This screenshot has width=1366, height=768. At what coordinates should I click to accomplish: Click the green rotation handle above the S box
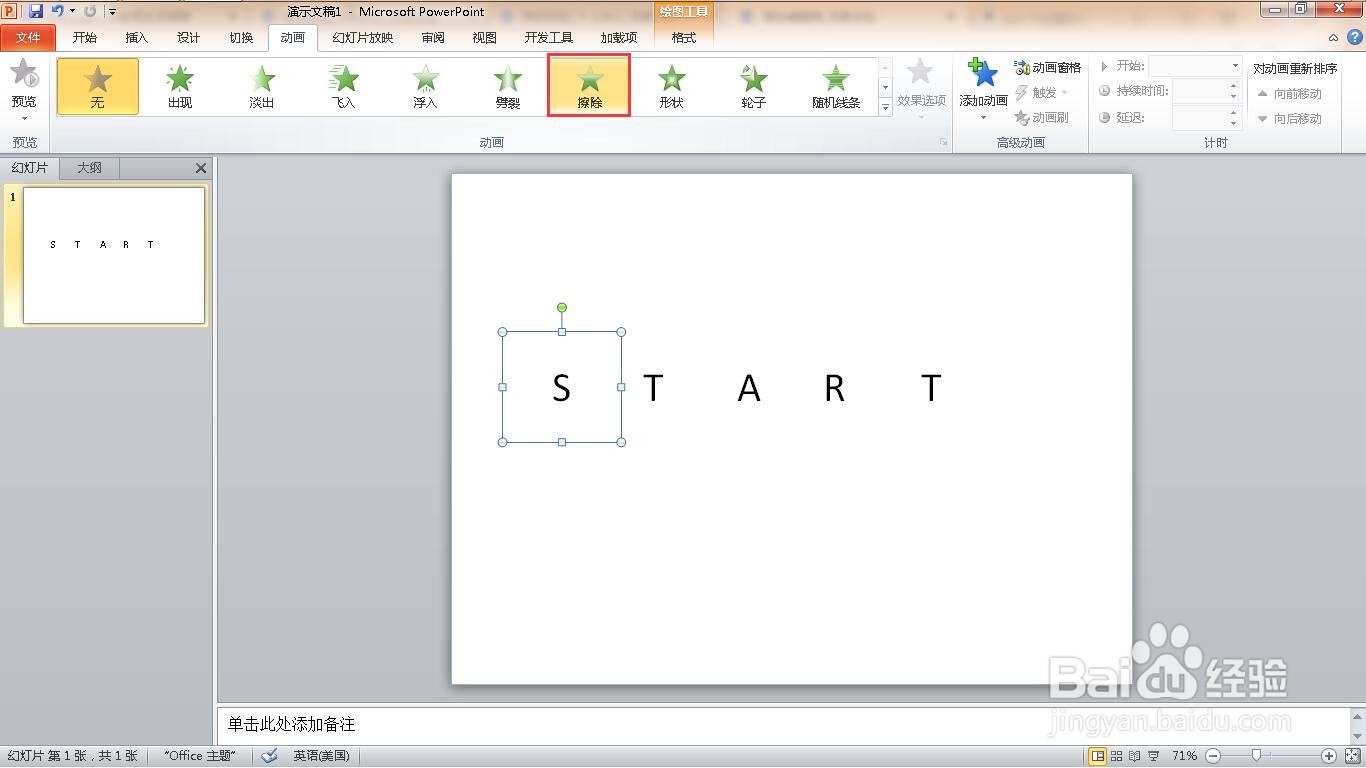pos(562,307)
